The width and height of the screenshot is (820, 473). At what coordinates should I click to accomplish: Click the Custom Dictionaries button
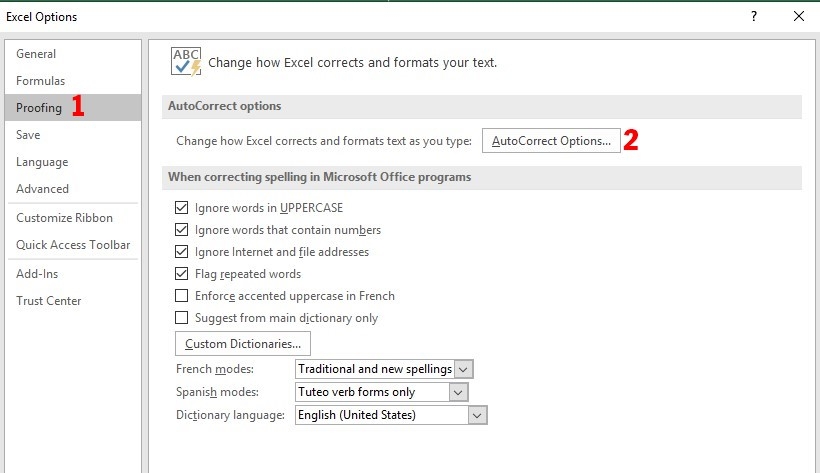coord(243,344)
